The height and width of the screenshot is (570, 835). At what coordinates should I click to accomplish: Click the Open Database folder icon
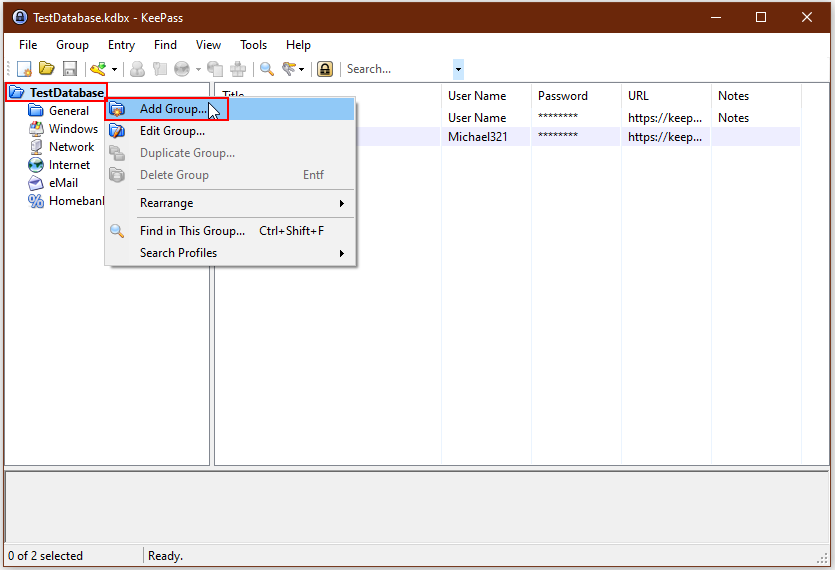[47, 69]
